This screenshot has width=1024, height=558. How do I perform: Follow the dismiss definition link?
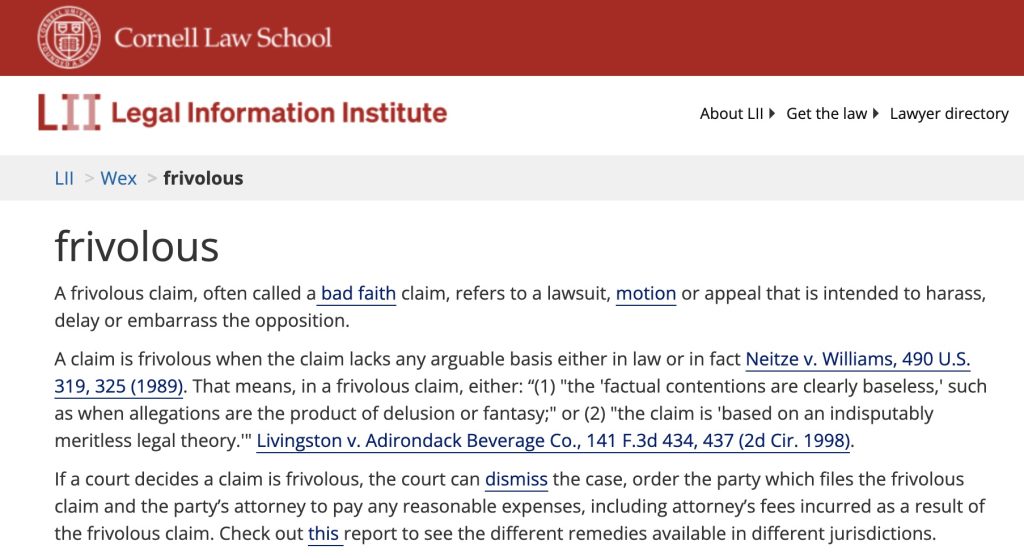pos(516,479)
